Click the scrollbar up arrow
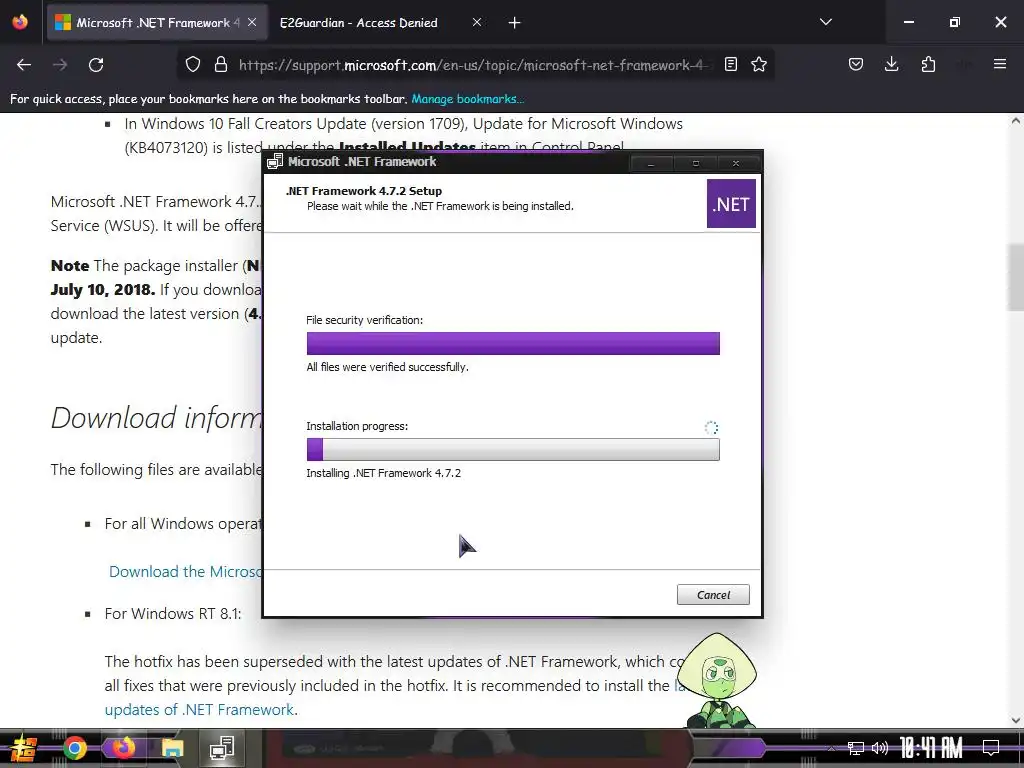Image resolution: width=1024 pixels, height=768 pixels. (1015, 121)
